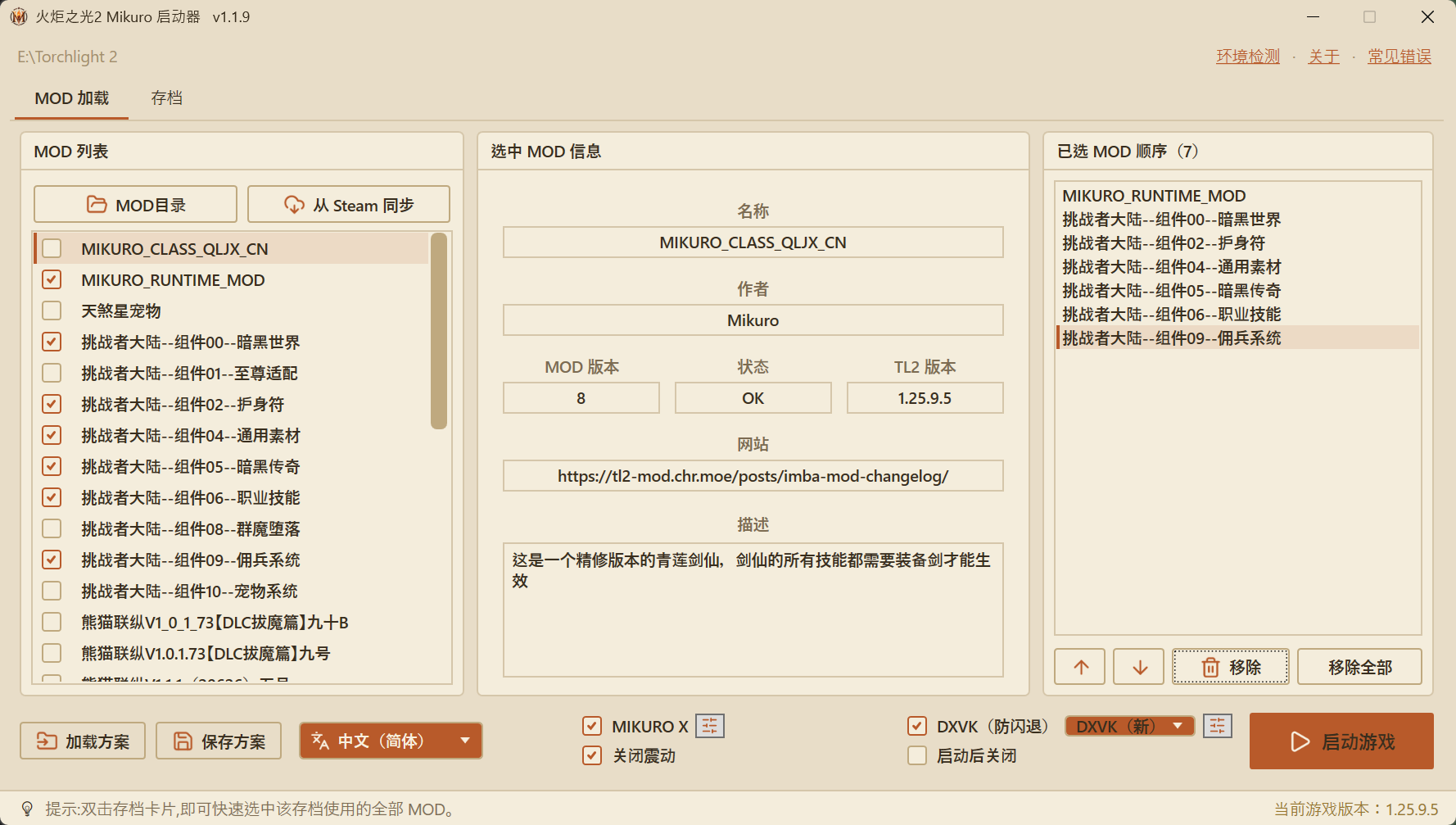The width and height of the screenshot is (1456, 825).
Task: Select MIKURO_RUNTIME_MOD in the order list
Action: point(1237,196)
